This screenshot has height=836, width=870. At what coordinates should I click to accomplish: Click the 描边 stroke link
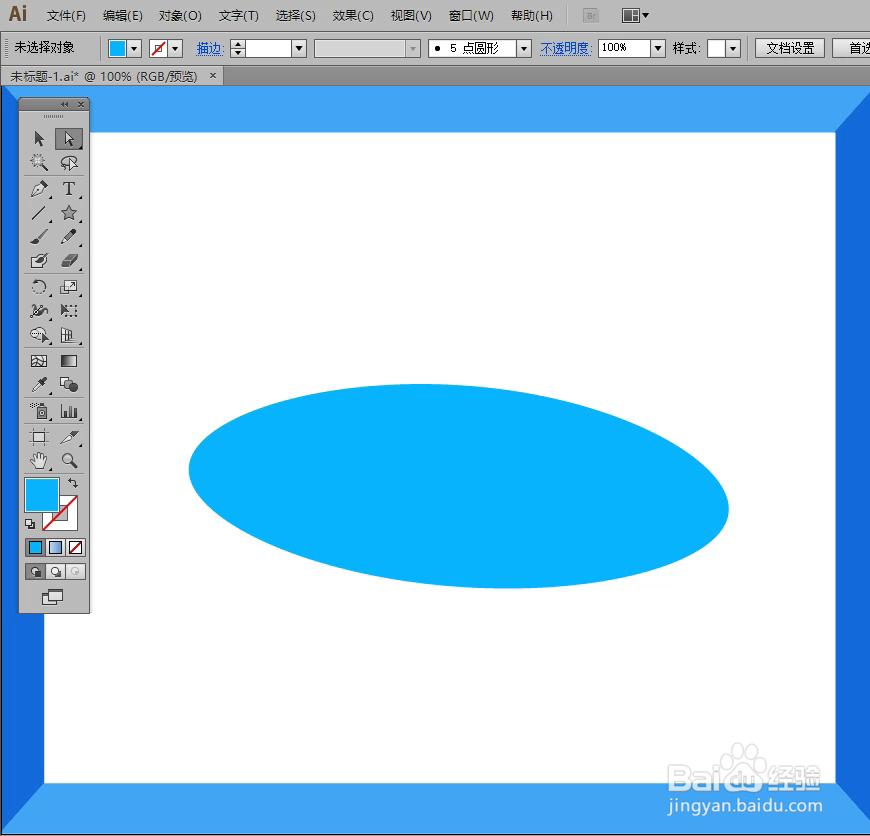pyautogui.click(x=210, y=49)
